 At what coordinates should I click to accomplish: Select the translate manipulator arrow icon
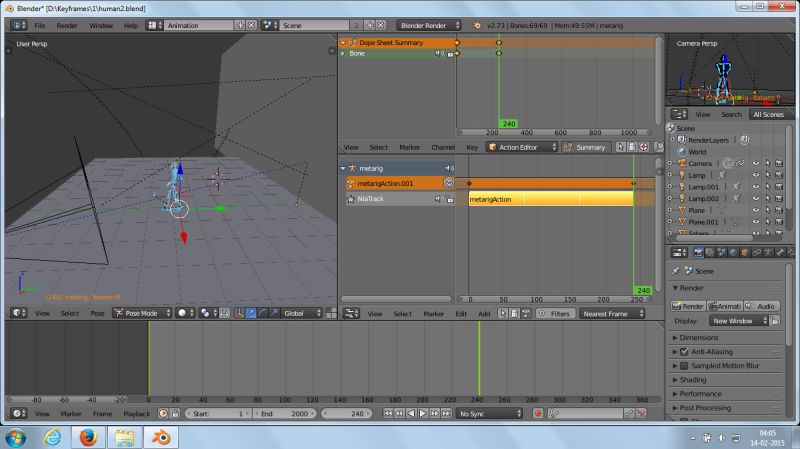[x=251, y=313]
